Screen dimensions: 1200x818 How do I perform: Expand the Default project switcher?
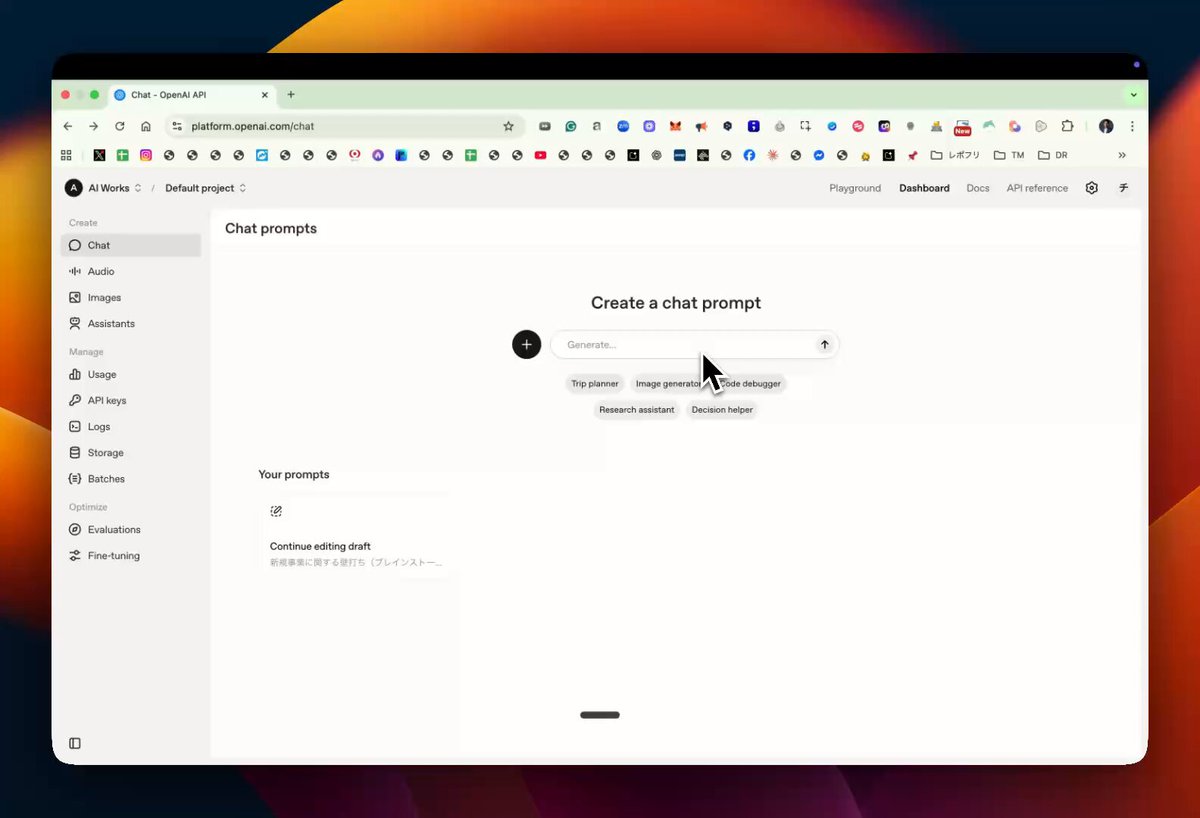click(205, 188)
